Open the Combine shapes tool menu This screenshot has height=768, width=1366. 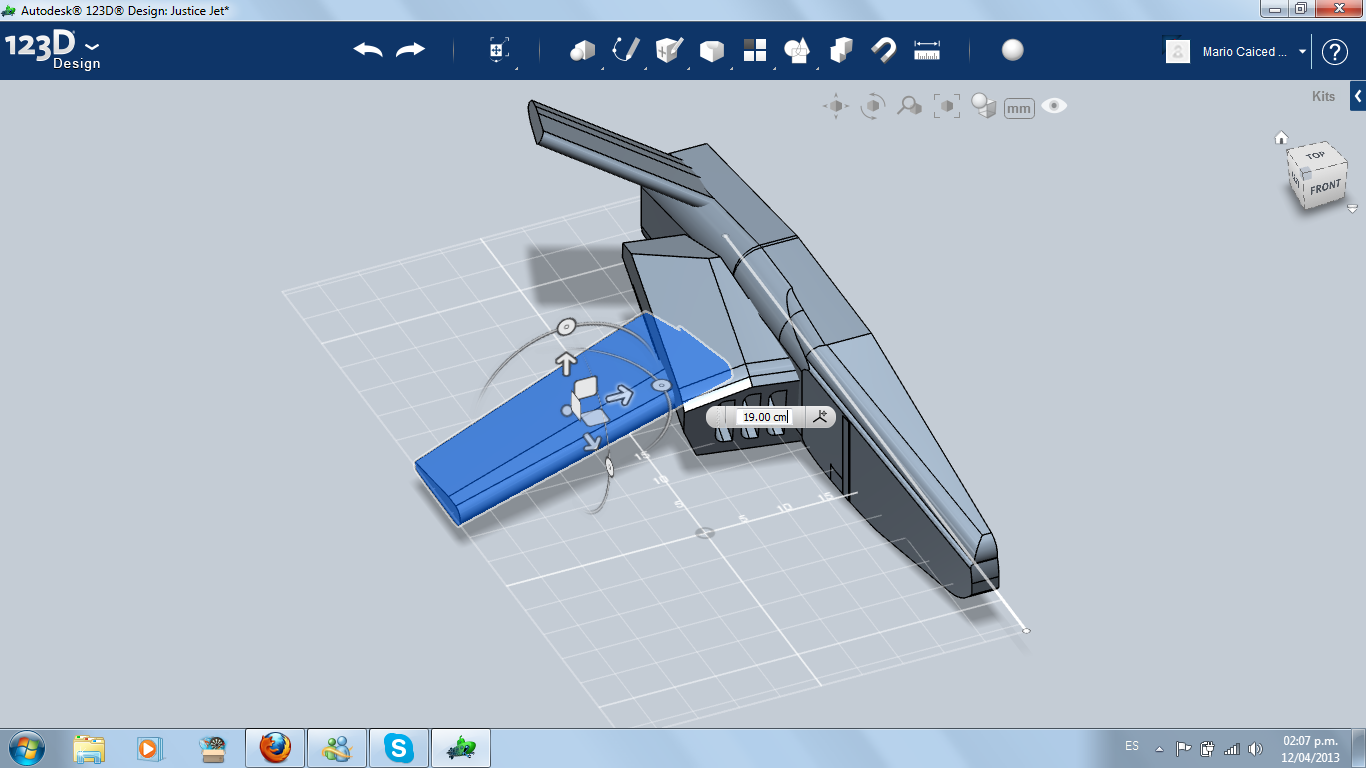pyautogui.click(x=797, y=51)
